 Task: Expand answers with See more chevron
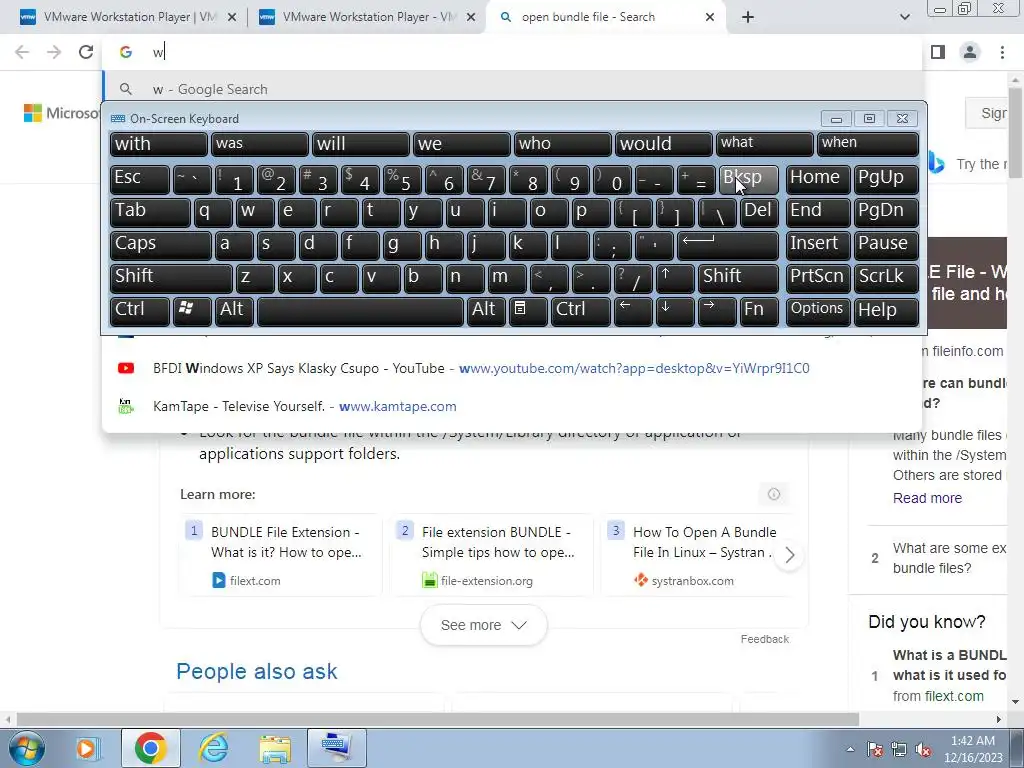point(483,625)
